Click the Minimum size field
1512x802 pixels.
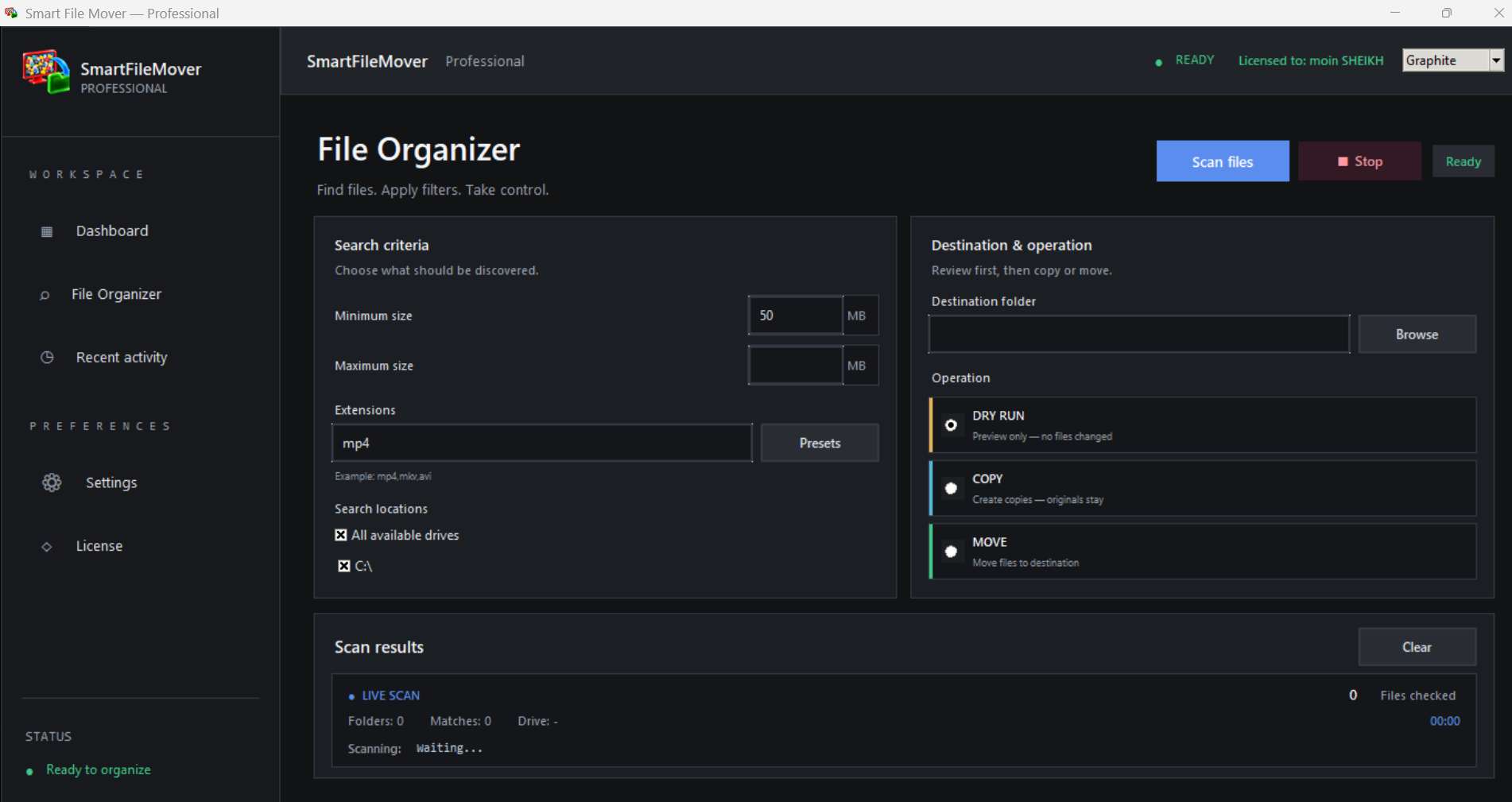point(795,316)
